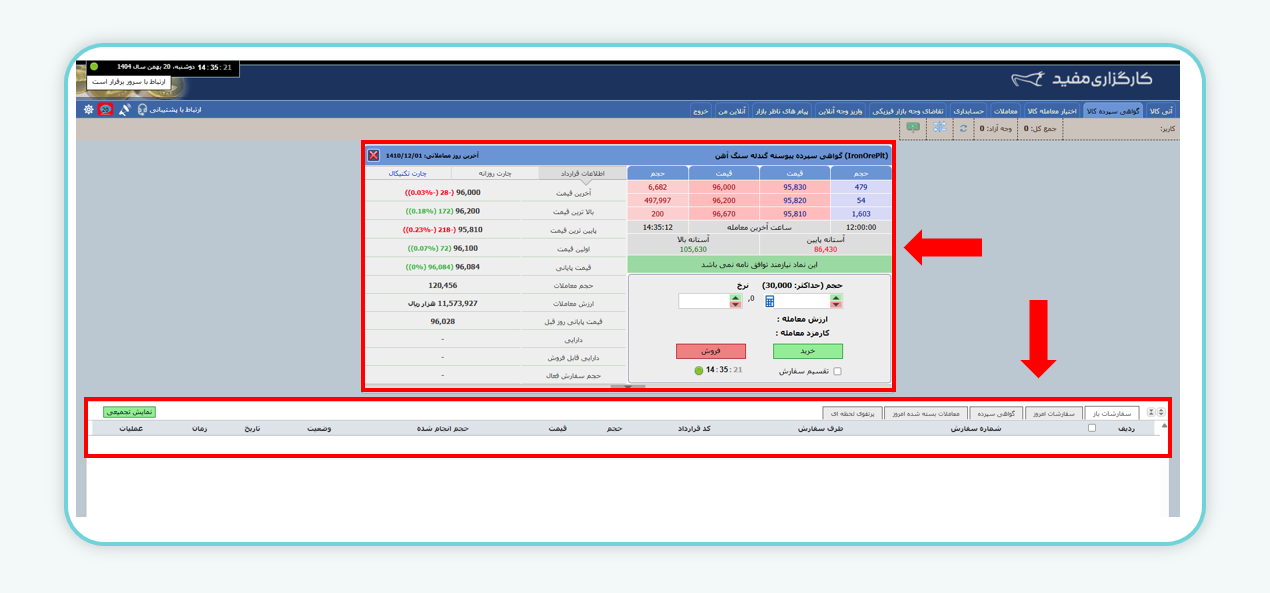Open the calculator icon beside volume field
This screenshot has height=593, width=1270.
(x=770, y=301)
